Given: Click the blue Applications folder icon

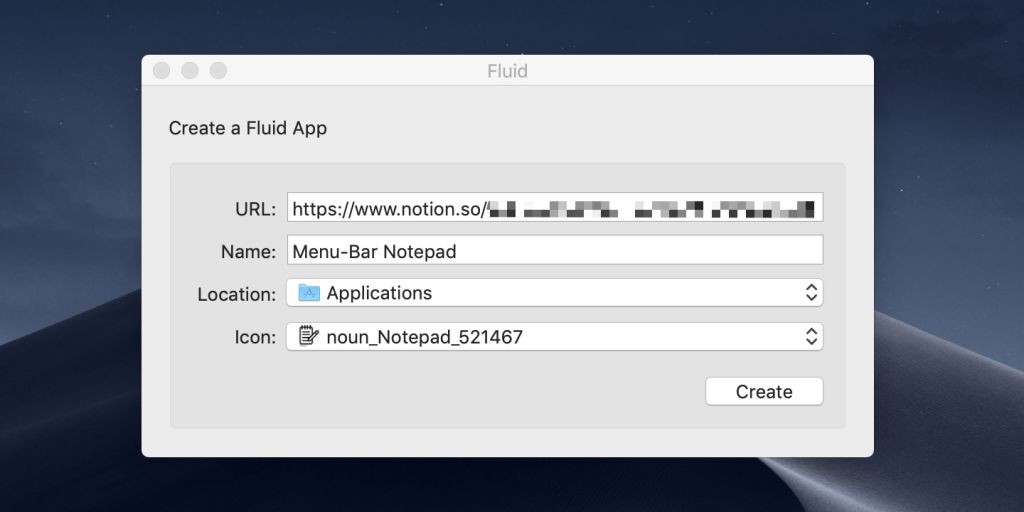Looking at the screenshot, I should click(309, 293).
